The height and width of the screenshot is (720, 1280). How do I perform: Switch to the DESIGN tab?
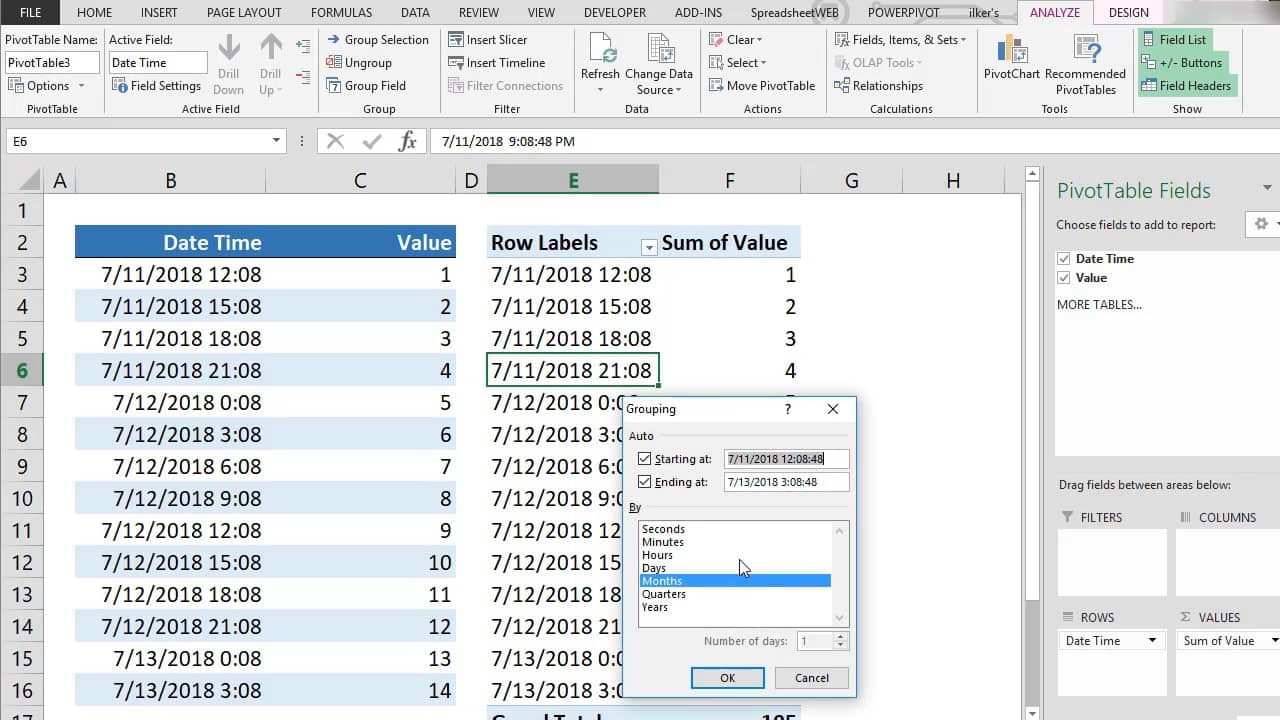pos(1129,13)
